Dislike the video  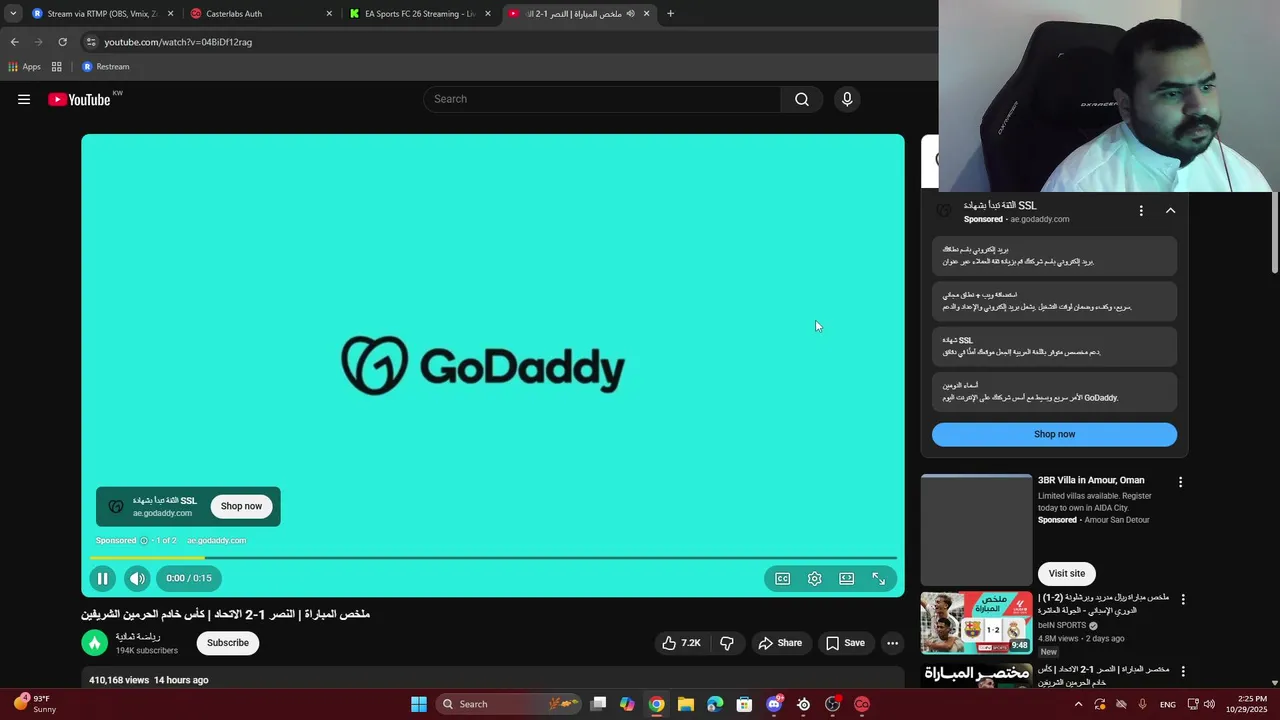(x=727, y=643)
